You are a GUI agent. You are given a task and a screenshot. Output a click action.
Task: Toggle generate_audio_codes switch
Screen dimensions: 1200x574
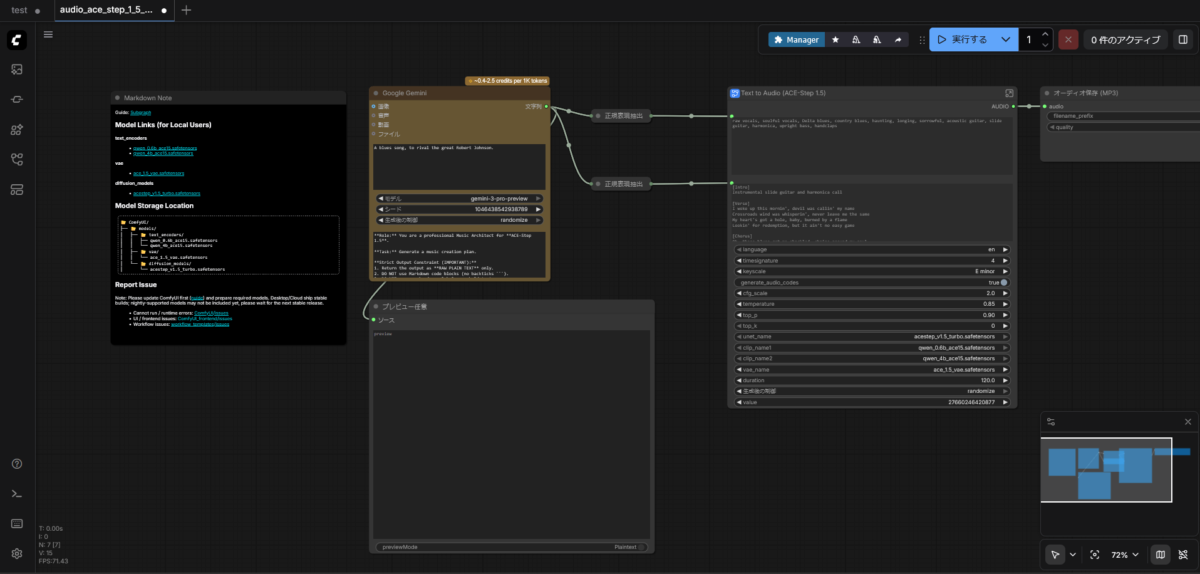point(1003,282)
